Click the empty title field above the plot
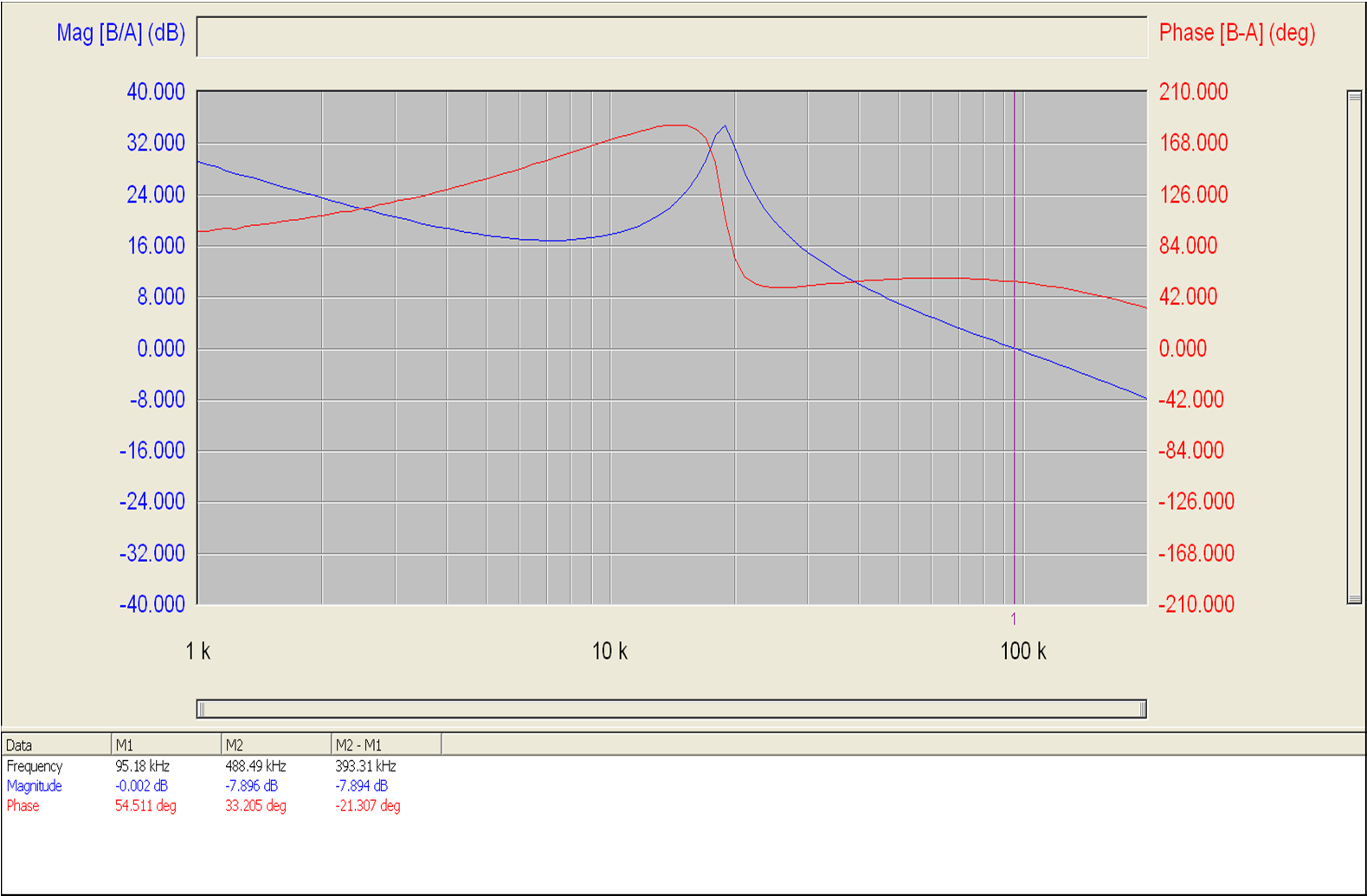Viewport: 1367px width, 896px height. 672,36
